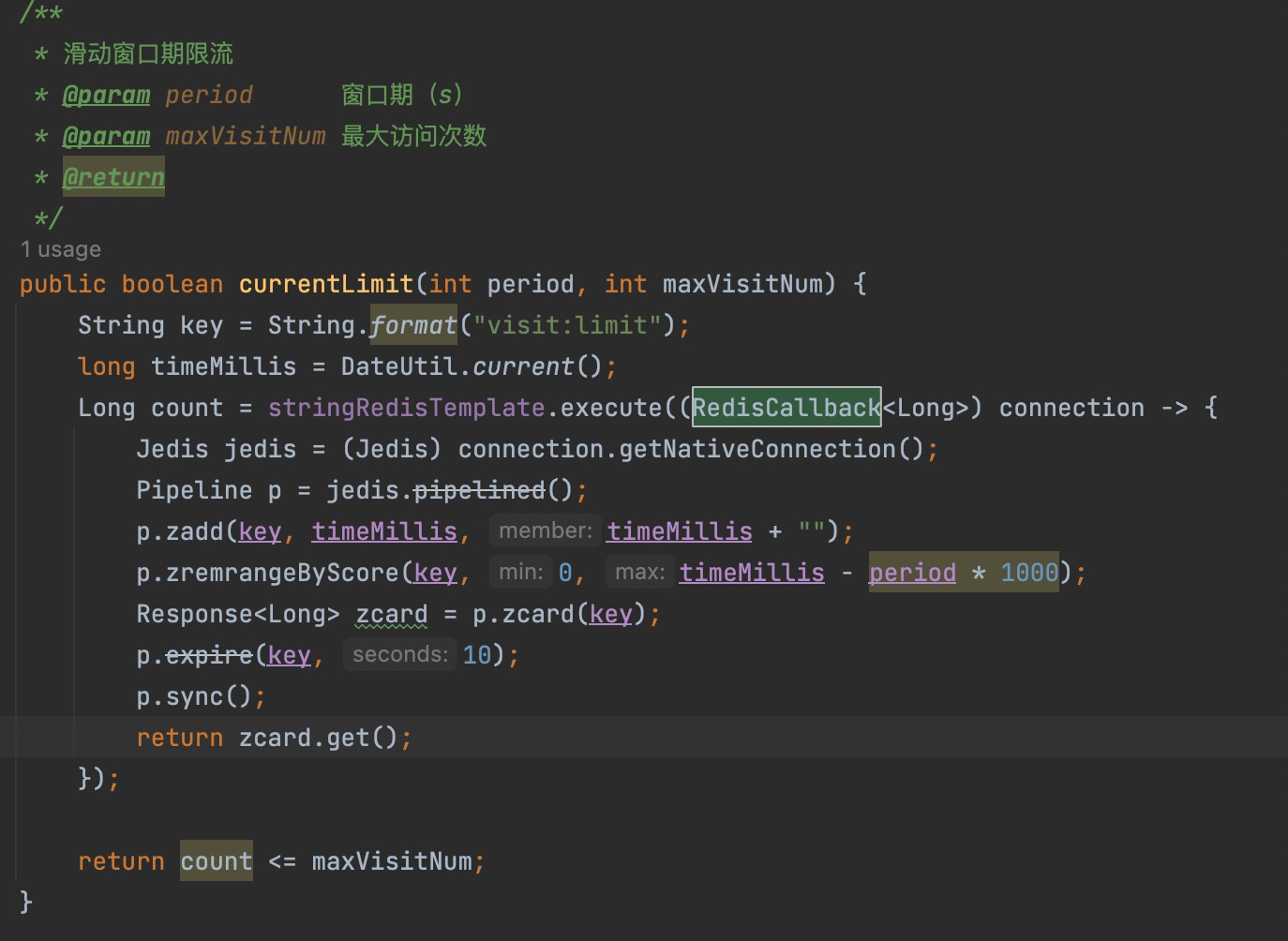Click the Javadoc title 滑动窗口期限流
Screen dimensions: 1288x941
click(148, 53)
